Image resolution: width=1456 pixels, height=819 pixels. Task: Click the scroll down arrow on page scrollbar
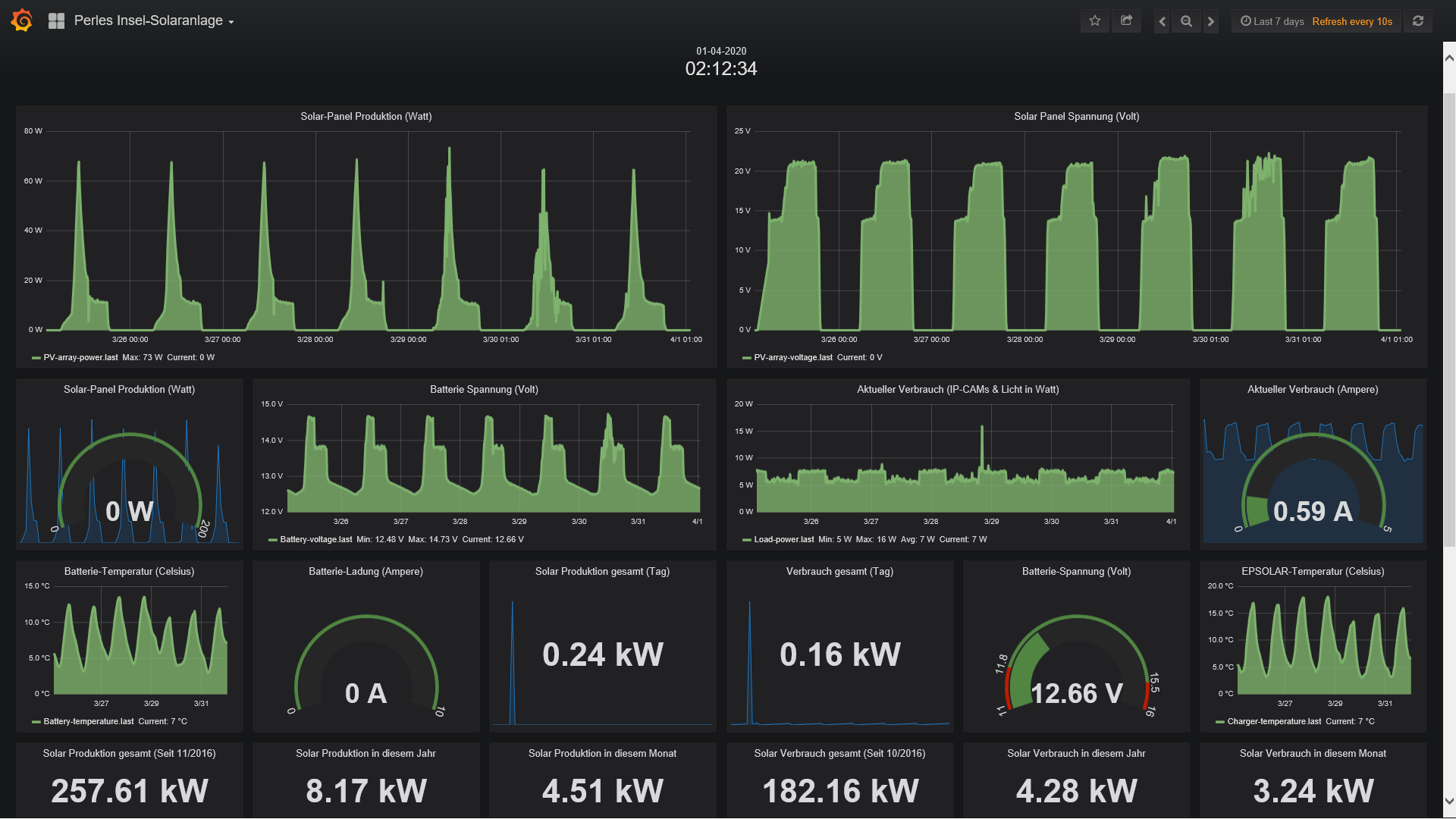(x=1448, y=801)
